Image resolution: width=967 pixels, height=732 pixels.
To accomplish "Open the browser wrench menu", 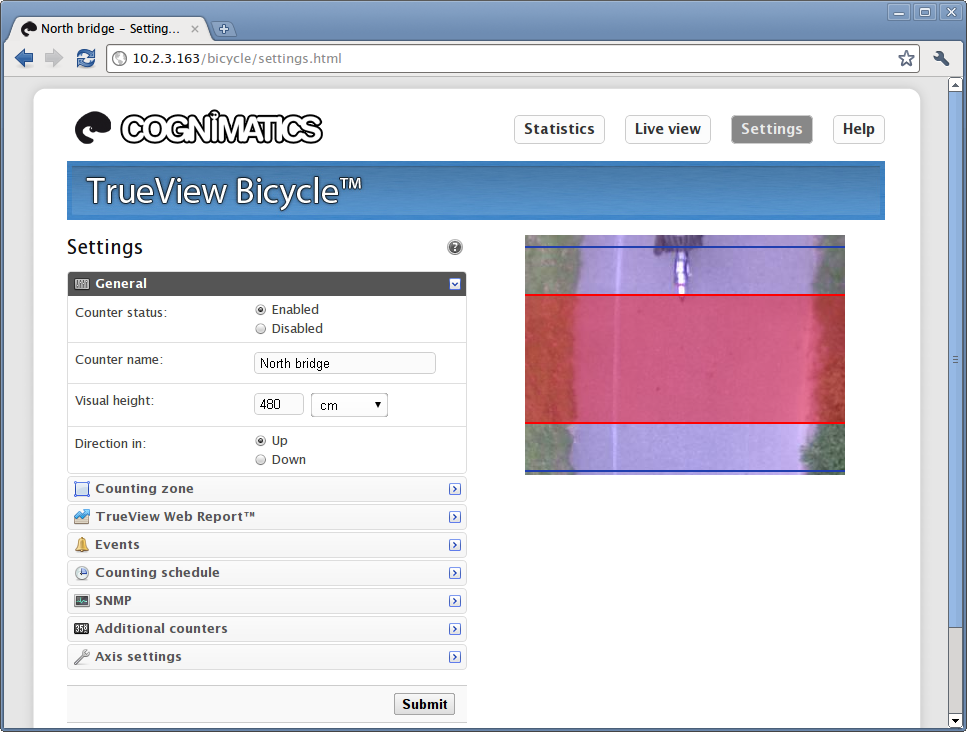I will pos(940,59).
